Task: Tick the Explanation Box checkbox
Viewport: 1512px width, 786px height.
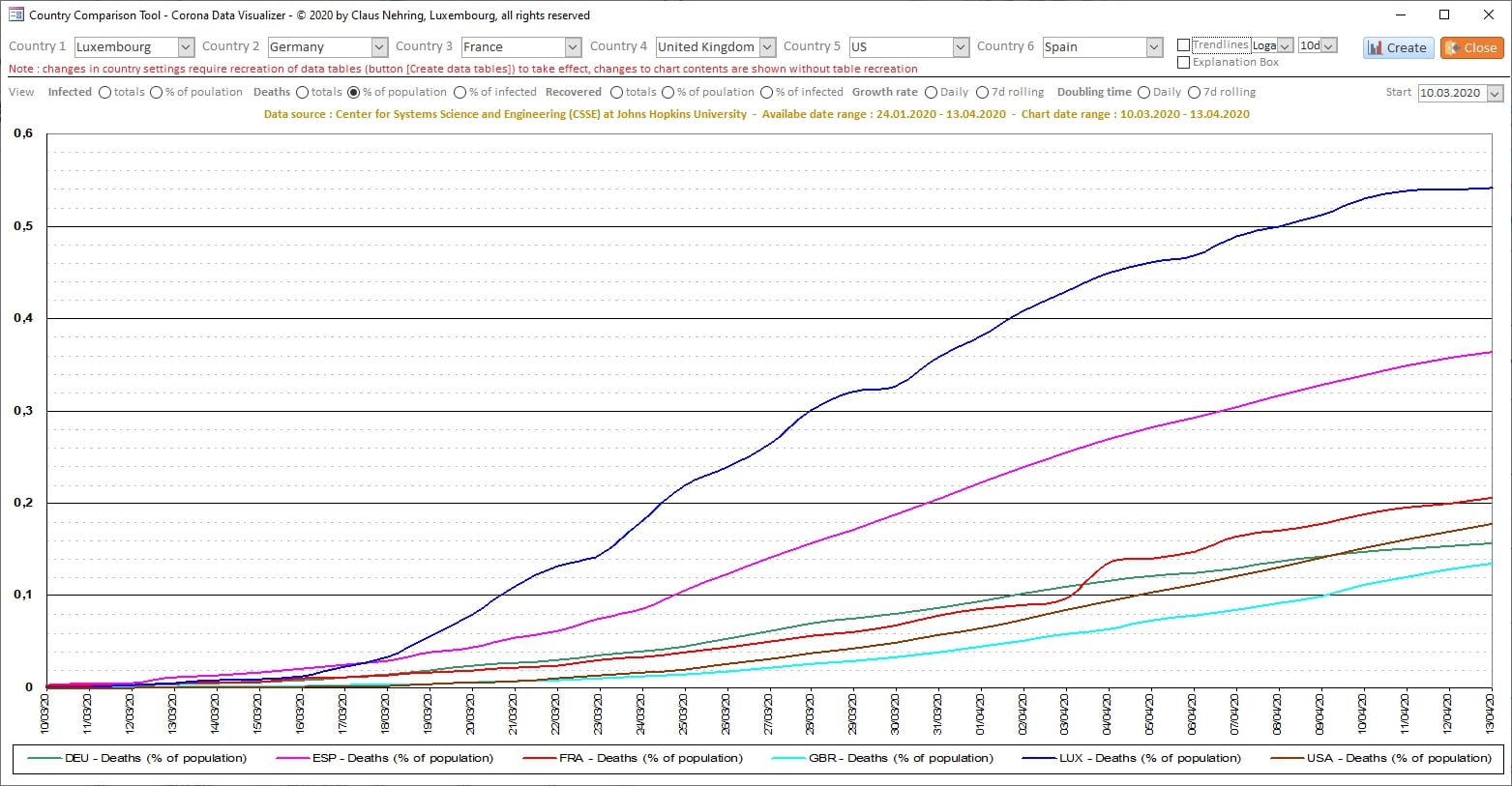Action: pos(1183,63)
